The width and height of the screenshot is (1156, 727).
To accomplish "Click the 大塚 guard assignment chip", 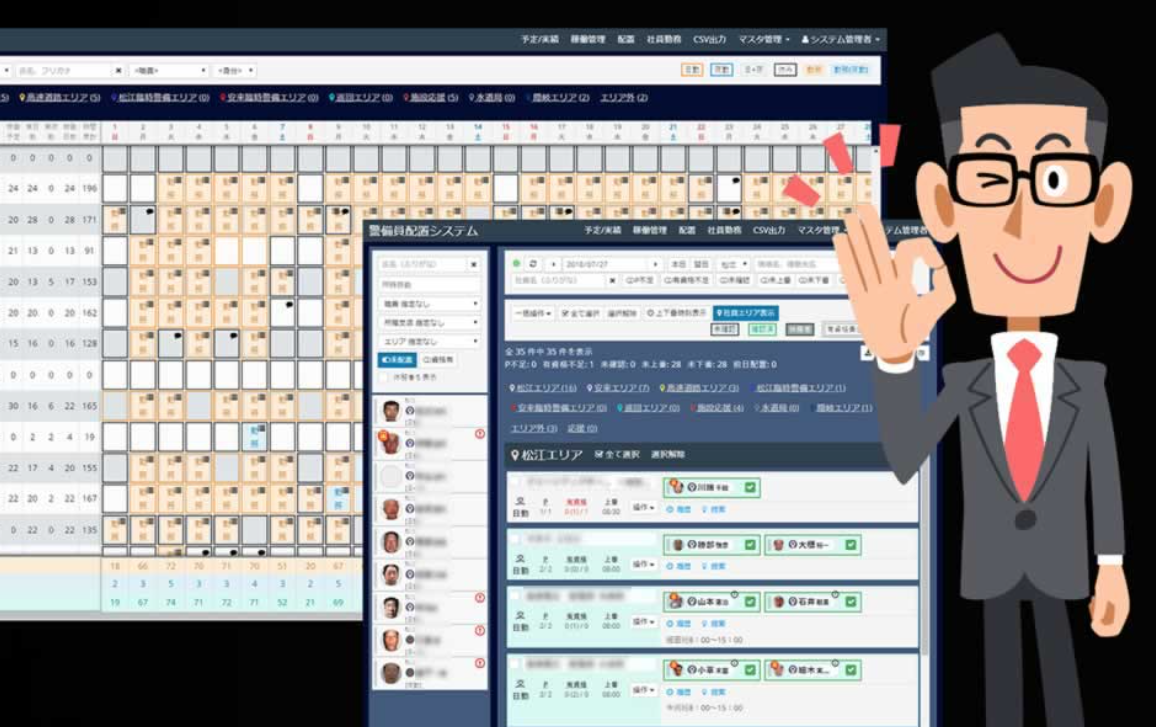I will pos(811,545).
